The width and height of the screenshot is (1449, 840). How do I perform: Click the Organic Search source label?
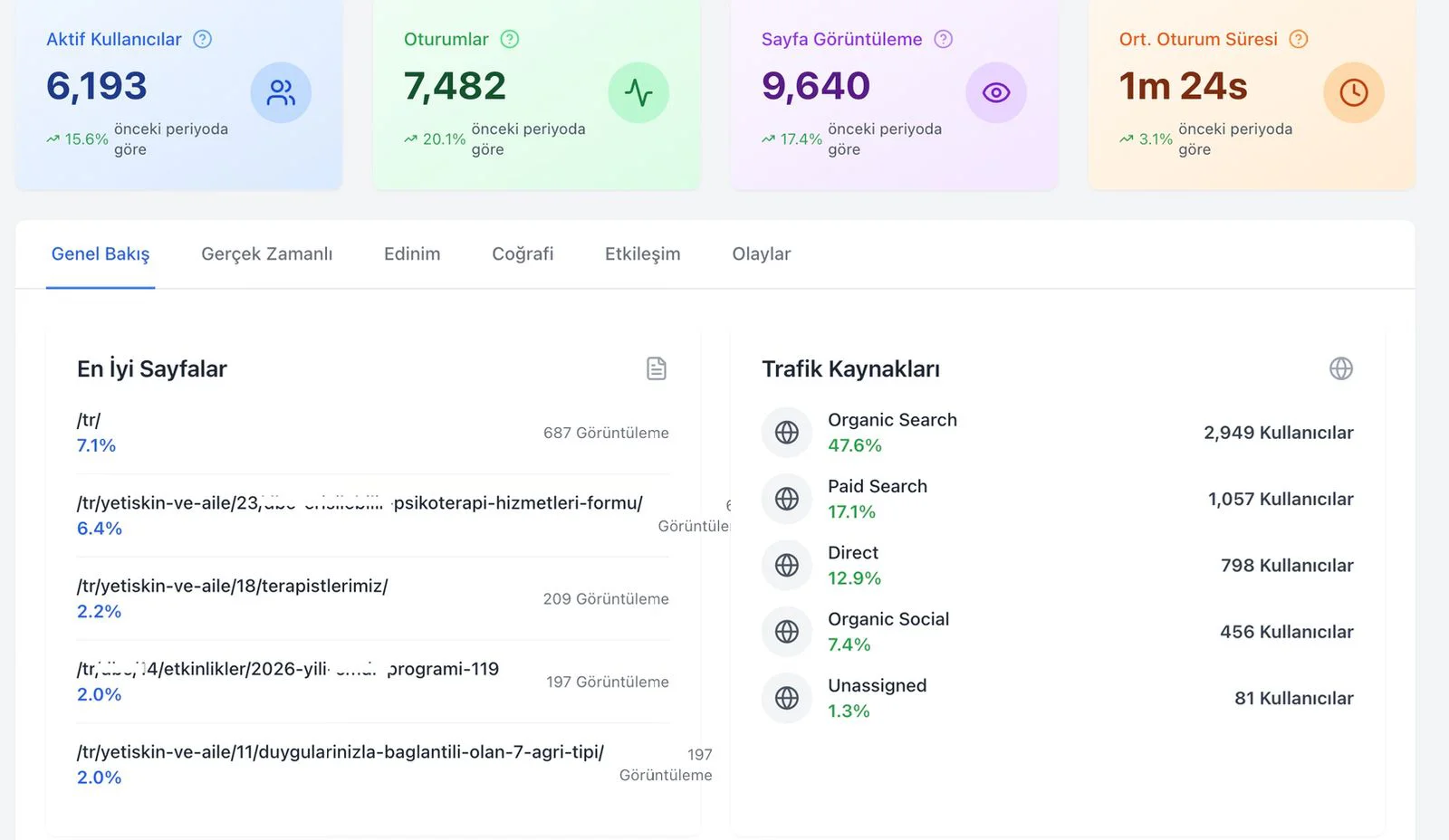point(892,420)
